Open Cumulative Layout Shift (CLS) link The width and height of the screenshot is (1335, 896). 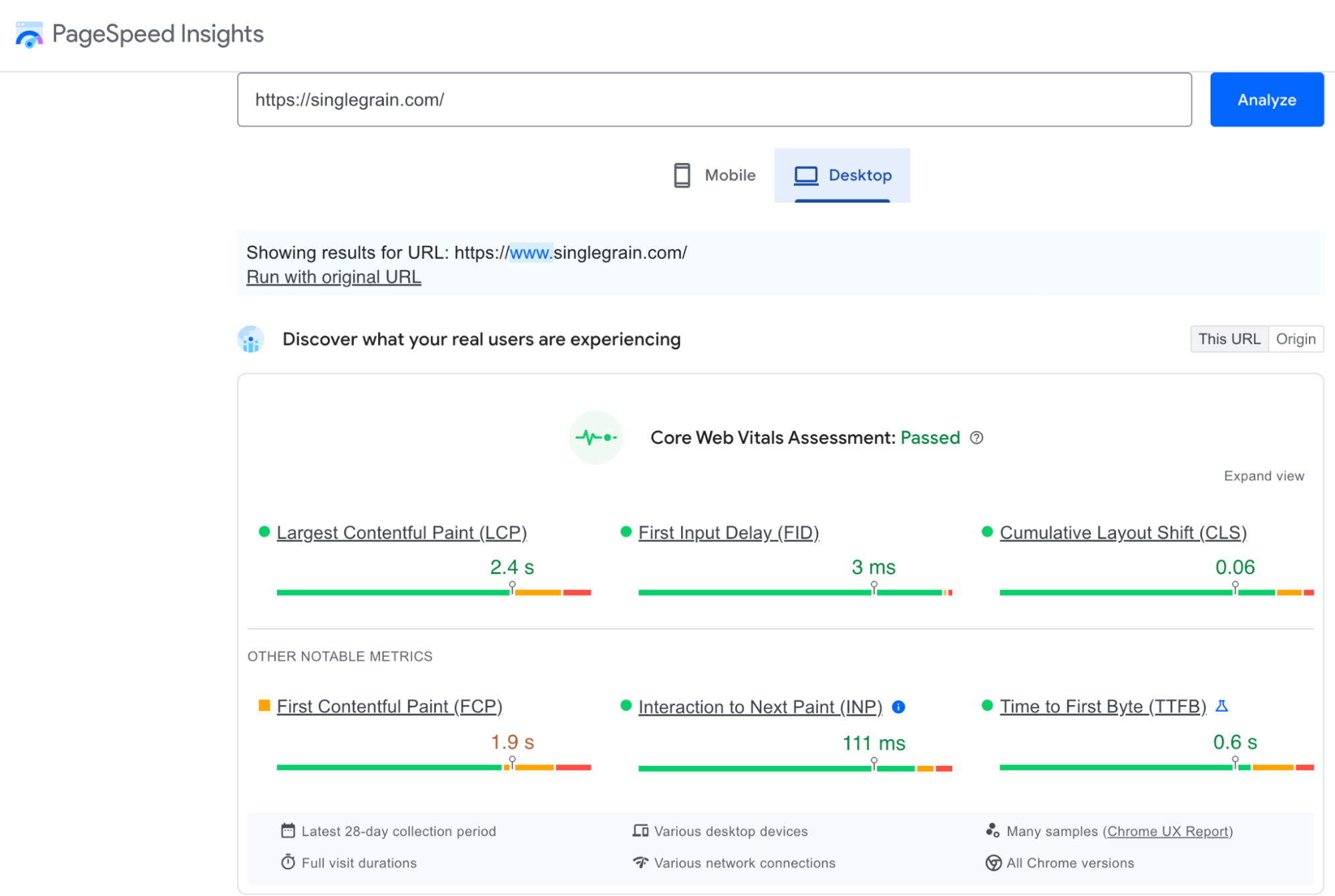pos(1123,533)
